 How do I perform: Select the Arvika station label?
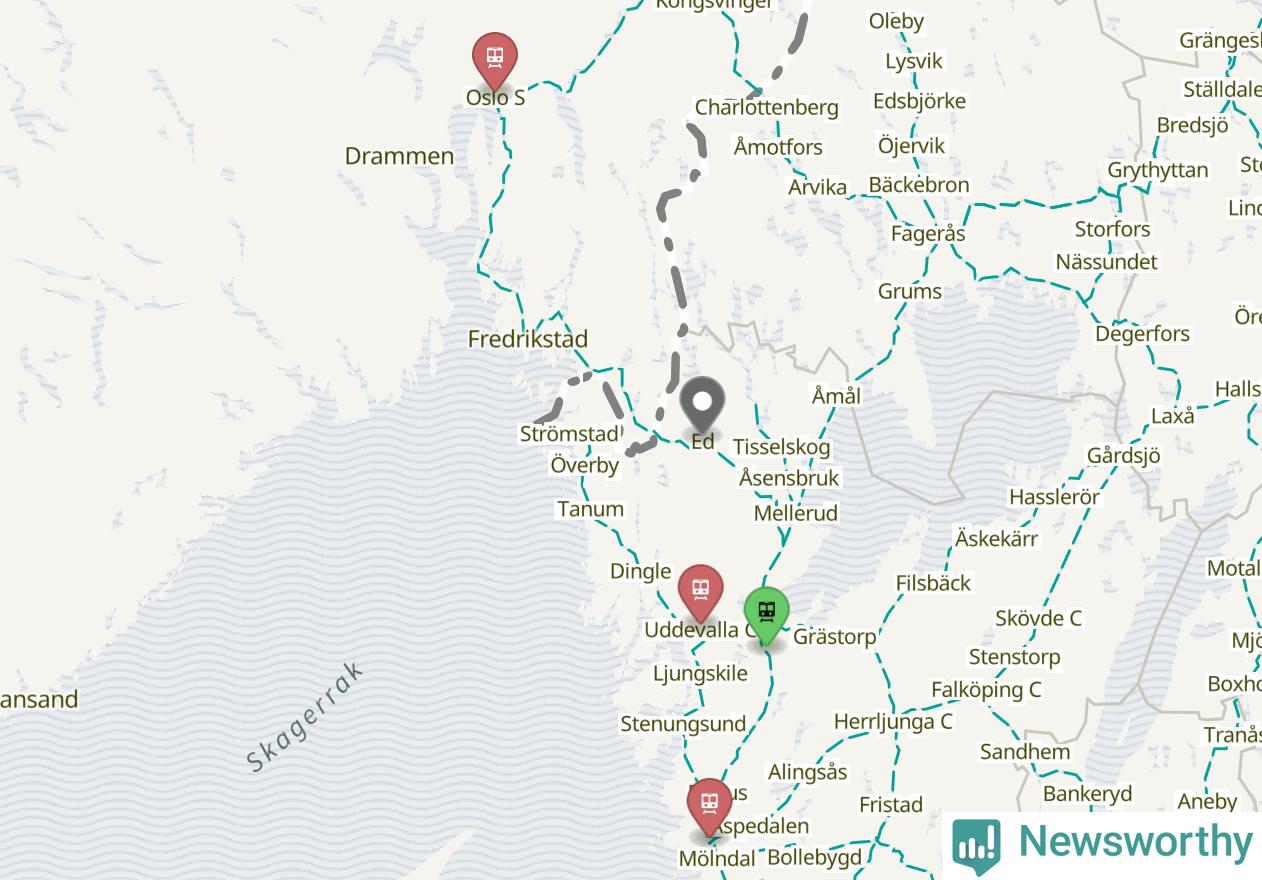(x=817, y=187)
